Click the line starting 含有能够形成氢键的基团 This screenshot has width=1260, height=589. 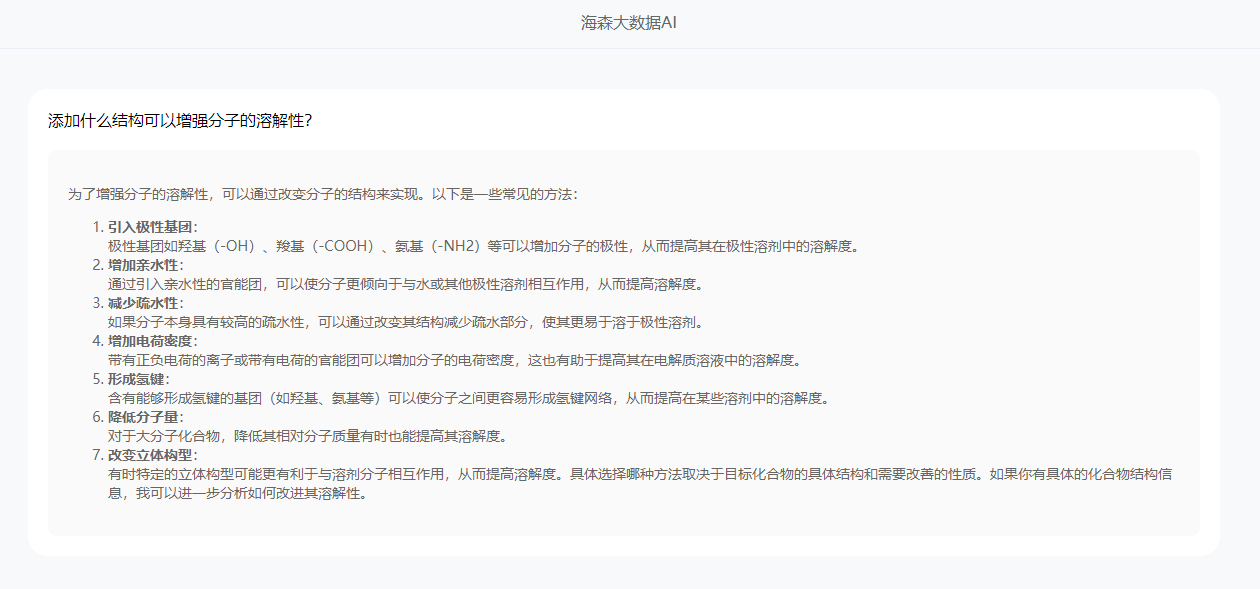pyautogui.click(x=469, y=398)
